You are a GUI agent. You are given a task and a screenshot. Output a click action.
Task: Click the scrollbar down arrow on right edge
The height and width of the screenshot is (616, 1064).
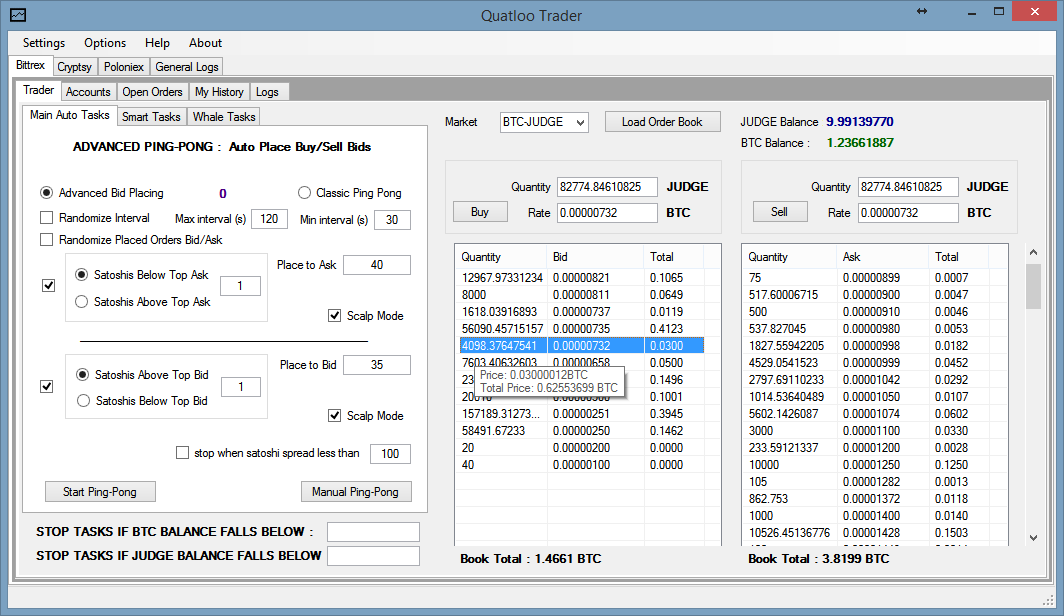pos(1034,537)
